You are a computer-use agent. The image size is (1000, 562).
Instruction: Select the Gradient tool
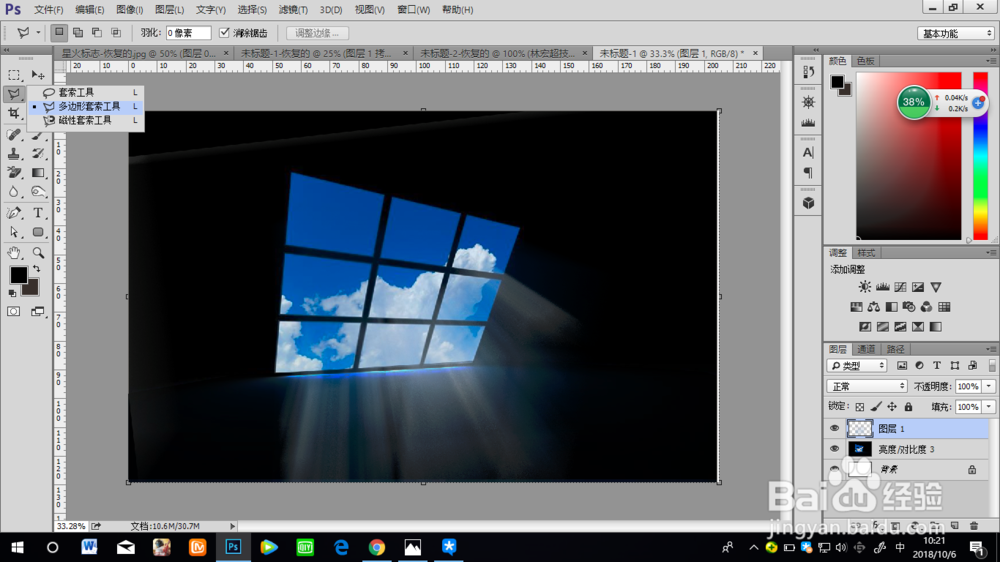tap(38, 173)
